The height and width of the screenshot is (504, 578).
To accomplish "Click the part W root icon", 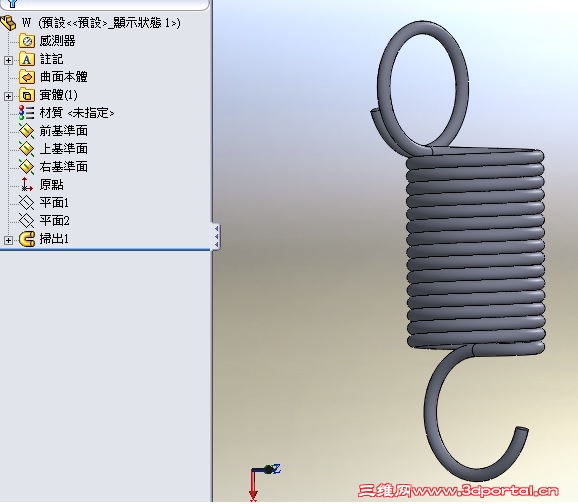I will 8,23.
